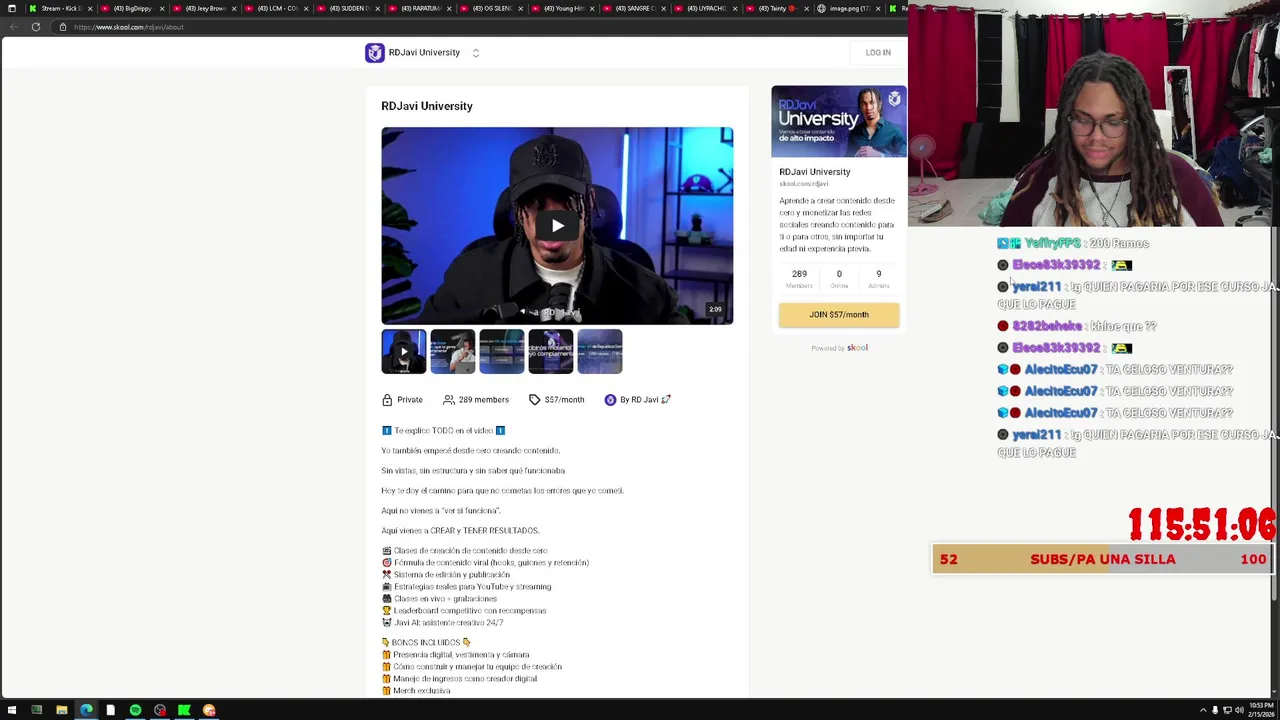This screenshot has height=720, width=1280.
Task: Select the fifth gallery thumbnail
Action: pos(600,351)
